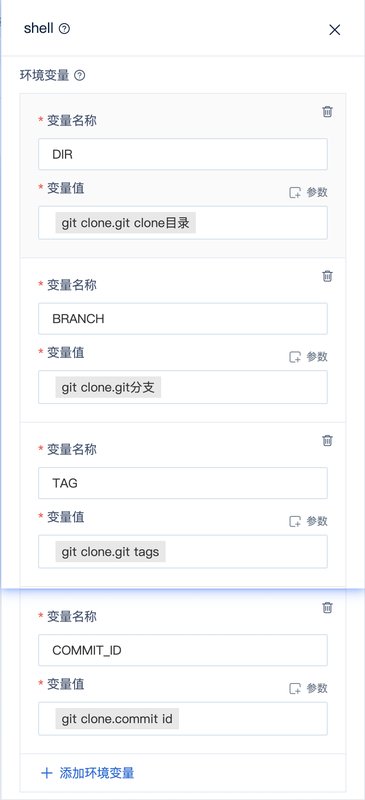Click the 添加环境变量 link

point(87,772)
